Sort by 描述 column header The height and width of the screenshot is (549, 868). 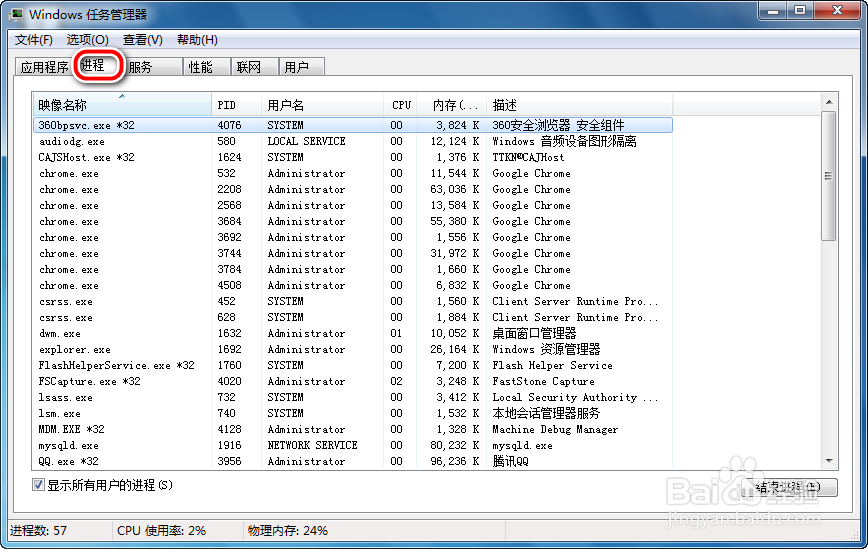click(580, 105)
